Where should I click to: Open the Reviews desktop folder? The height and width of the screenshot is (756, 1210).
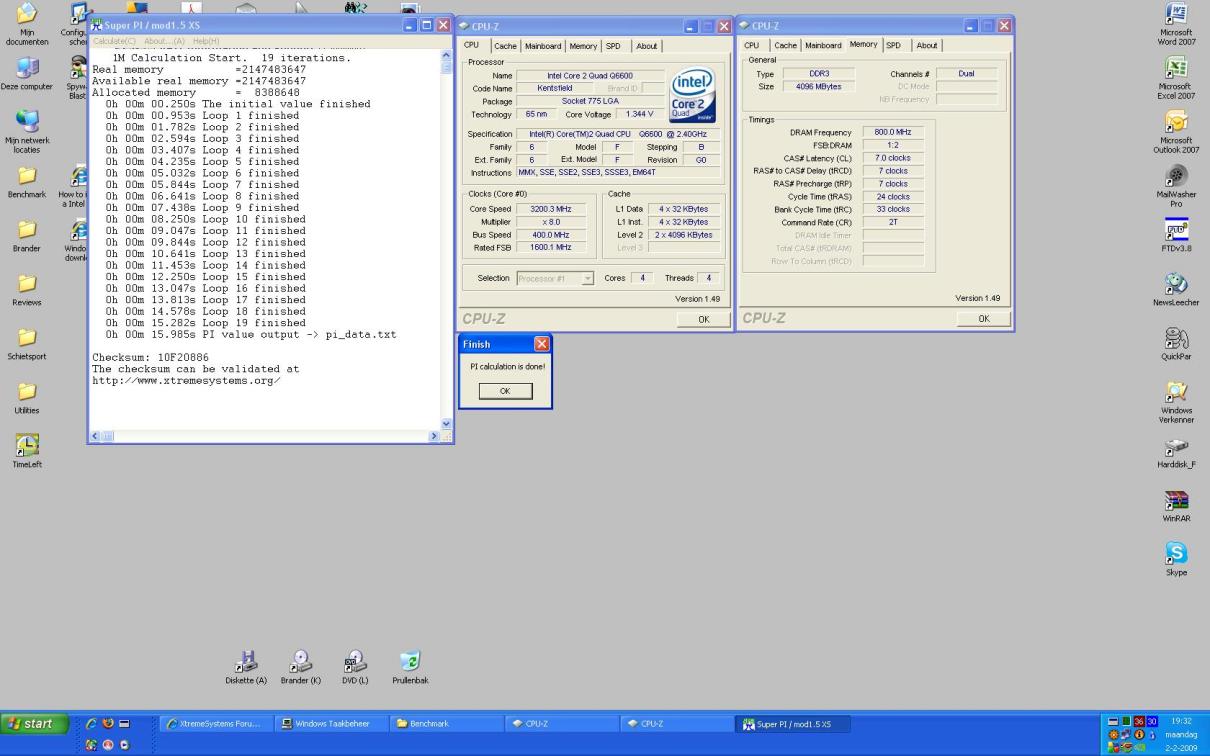(26, 289)
